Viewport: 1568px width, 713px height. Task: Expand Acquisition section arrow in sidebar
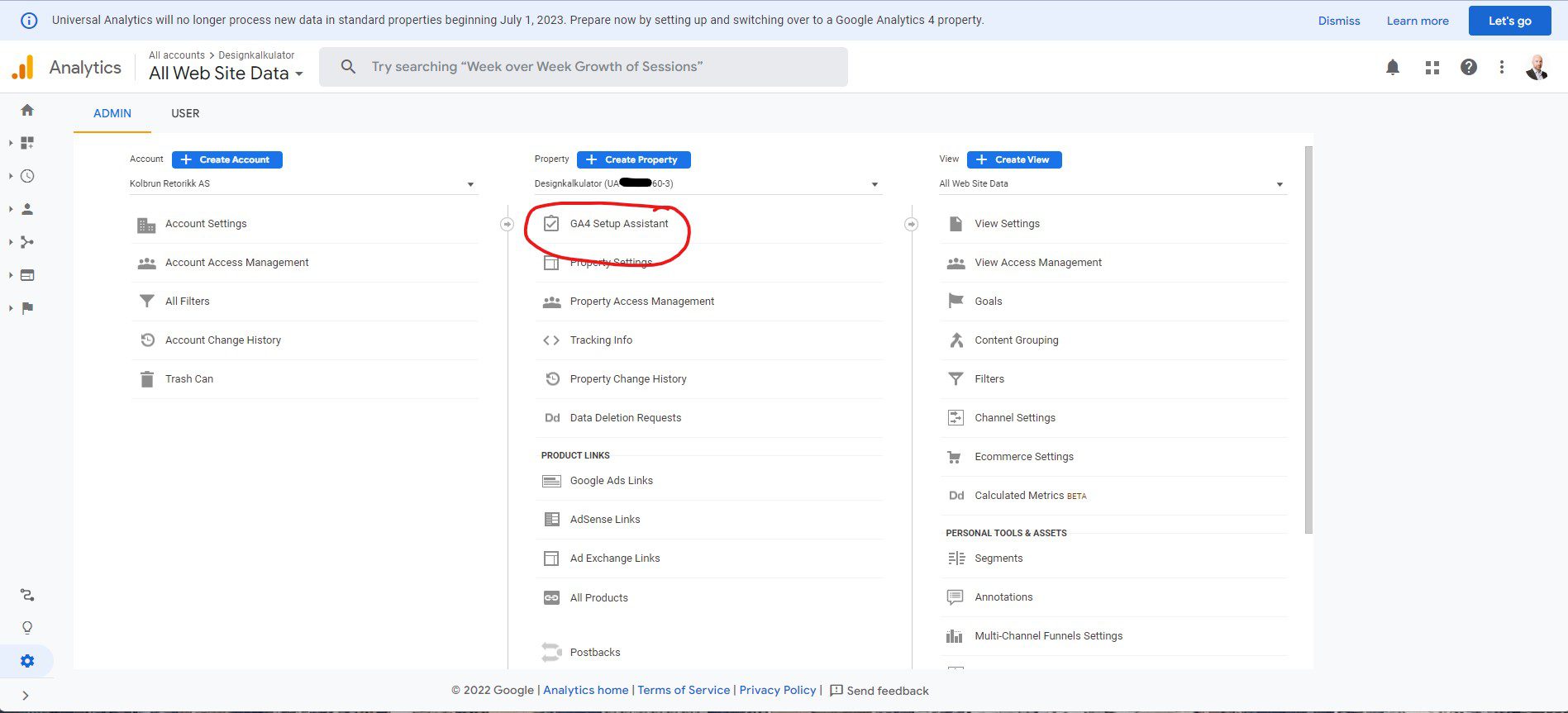click(x=11, y=242)
